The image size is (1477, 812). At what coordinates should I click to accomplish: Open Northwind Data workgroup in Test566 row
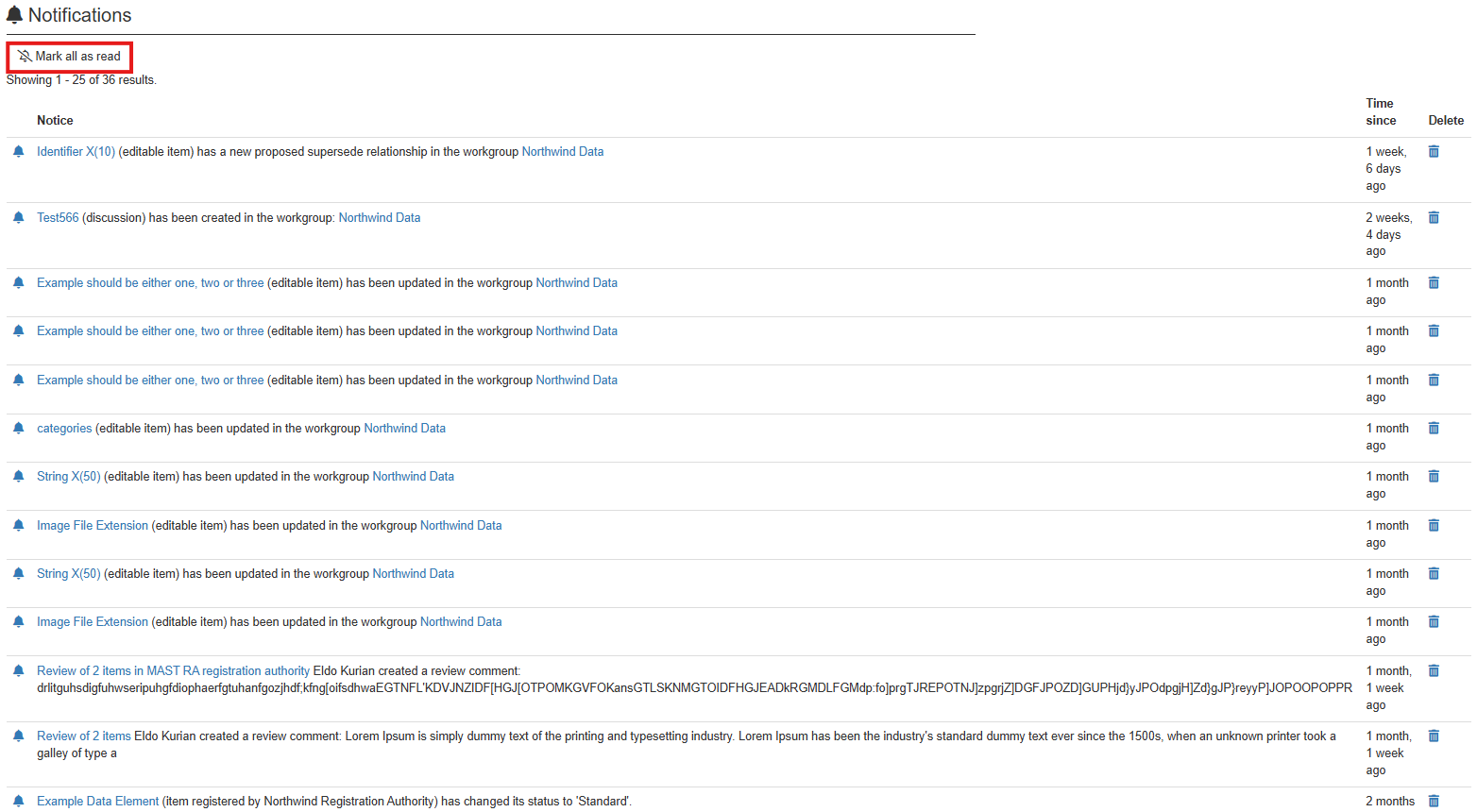(x=380, y=218)
